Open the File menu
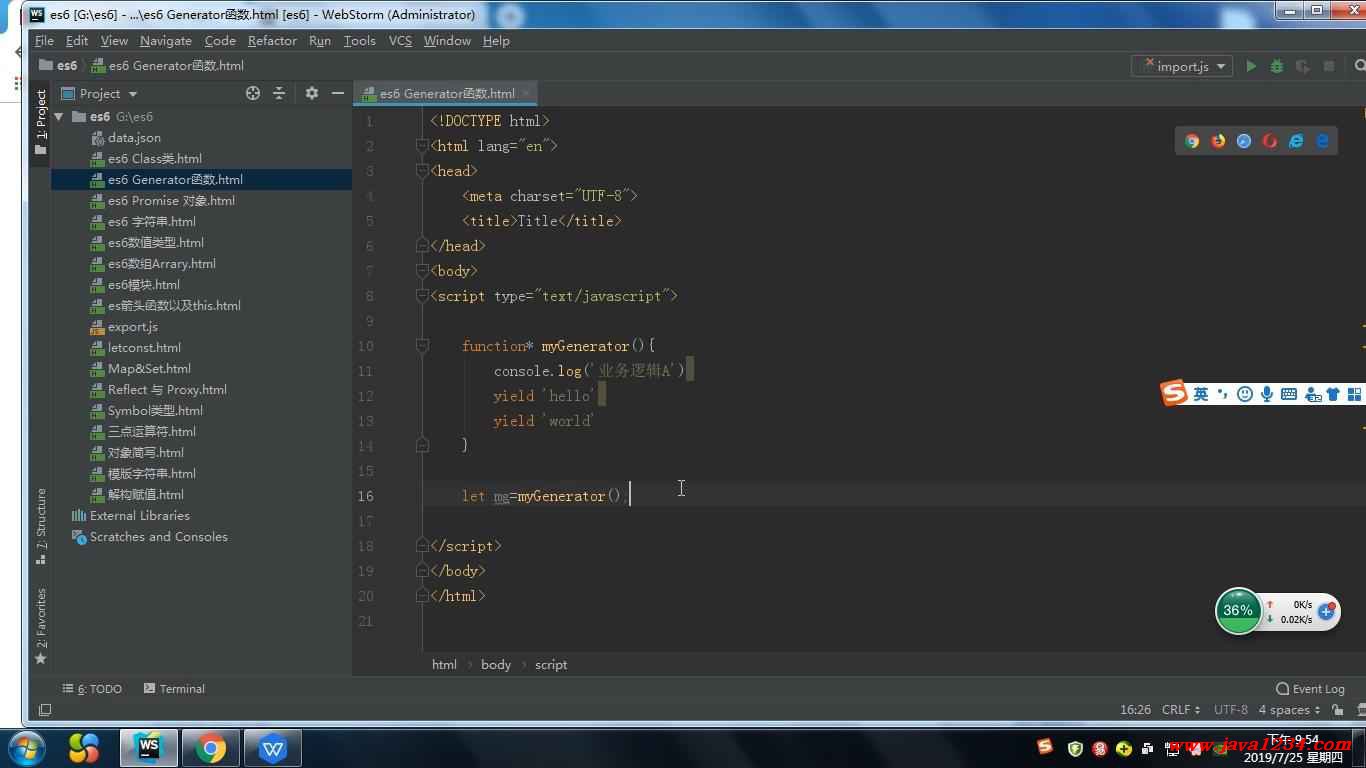The height and width of the screenshot is (768, 1366). point(44,41)
